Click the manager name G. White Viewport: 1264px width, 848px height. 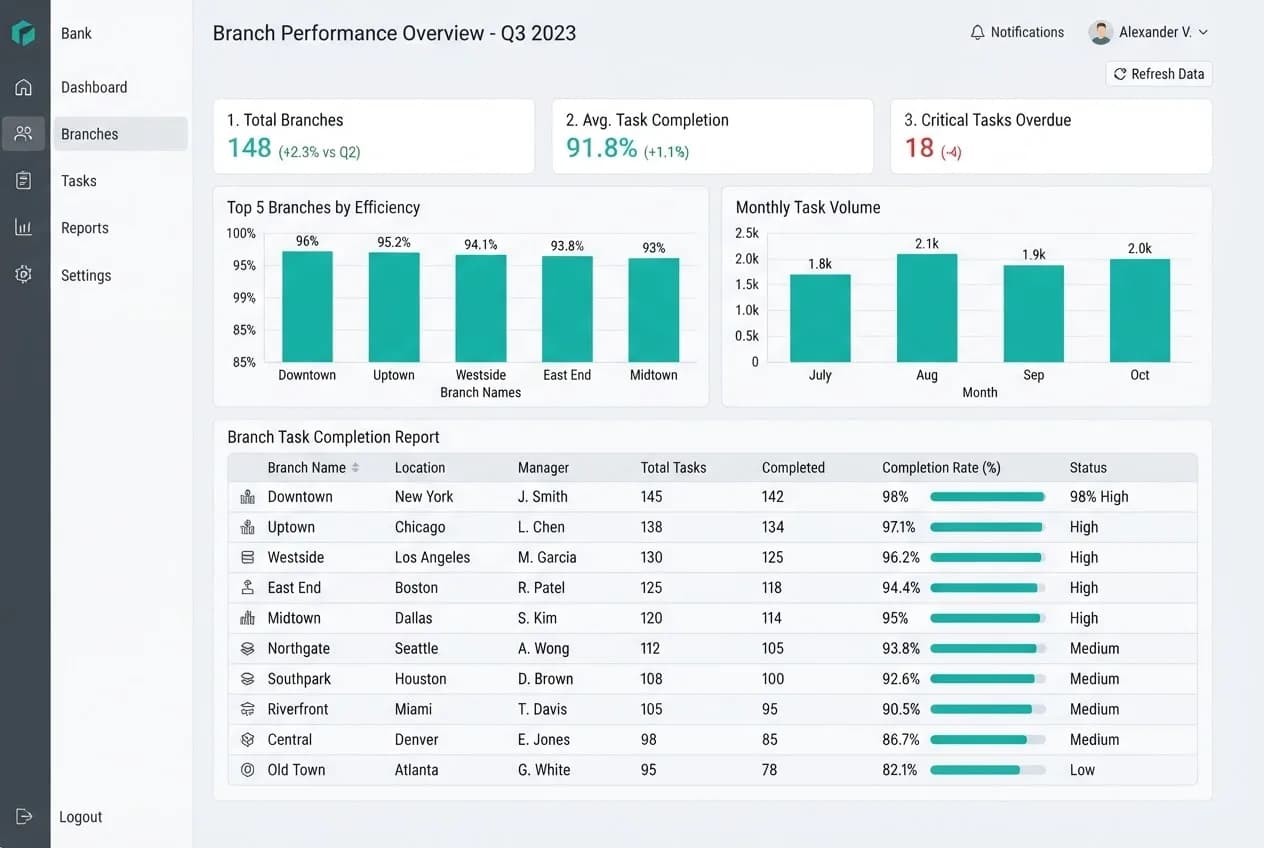pyautogui.click(x=544, y=770)
